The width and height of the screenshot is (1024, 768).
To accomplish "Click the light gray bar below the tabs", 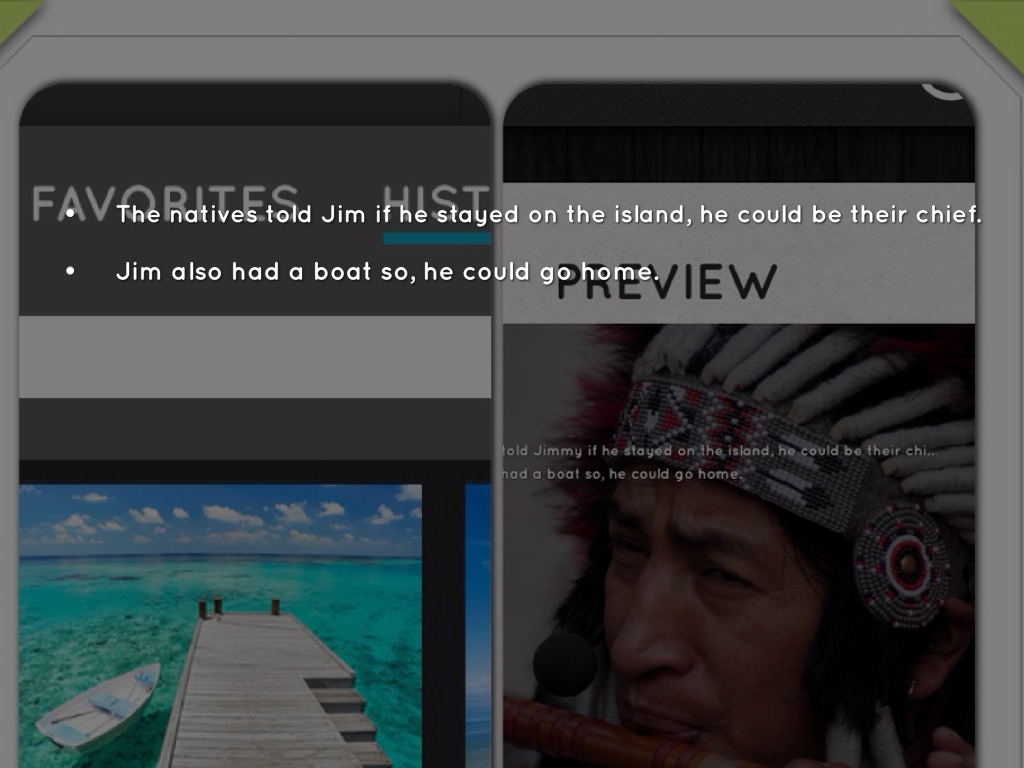I will click(255, 357).
